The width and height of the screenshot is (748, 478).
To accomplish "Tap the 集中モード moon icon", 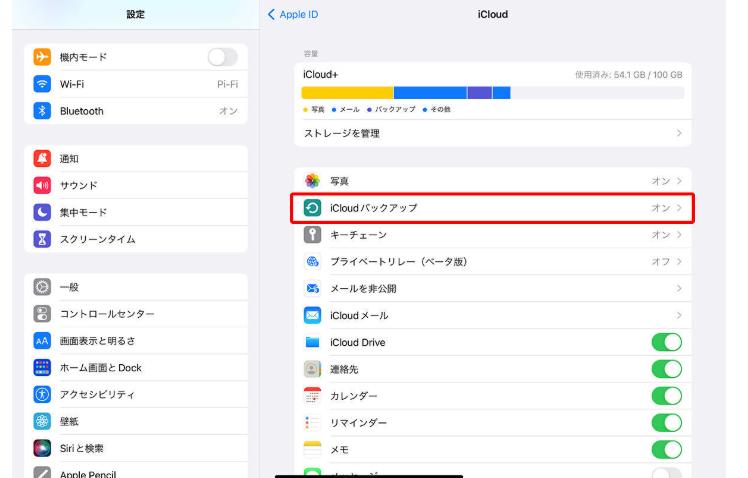I will (x=42, y=212).
